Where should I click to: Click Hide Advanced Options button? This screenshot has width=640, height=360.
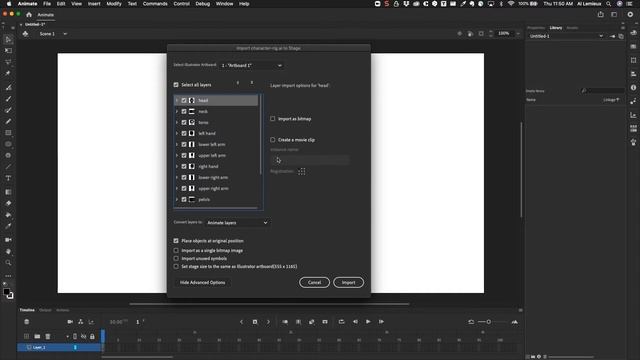click(202, 282)
